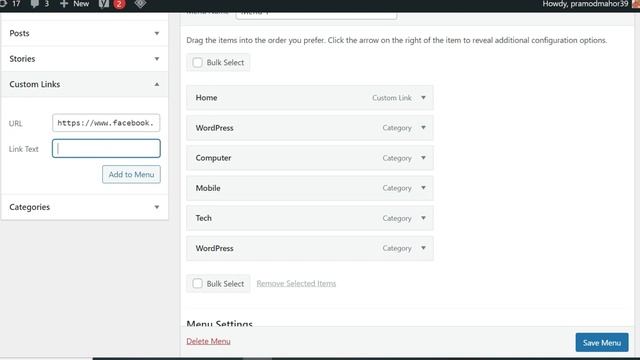Open the New content plus menu

click(74, 4)
